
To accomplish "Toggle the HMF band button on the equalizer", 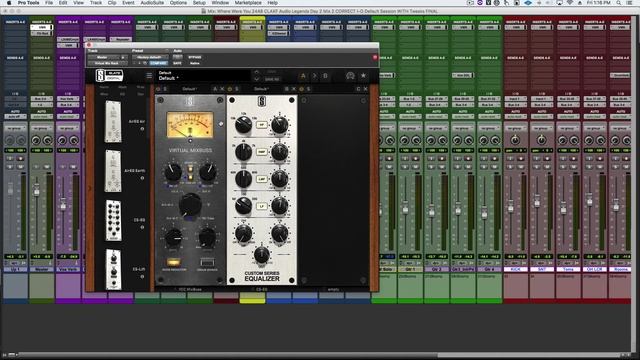I will [x=262, y=152].
